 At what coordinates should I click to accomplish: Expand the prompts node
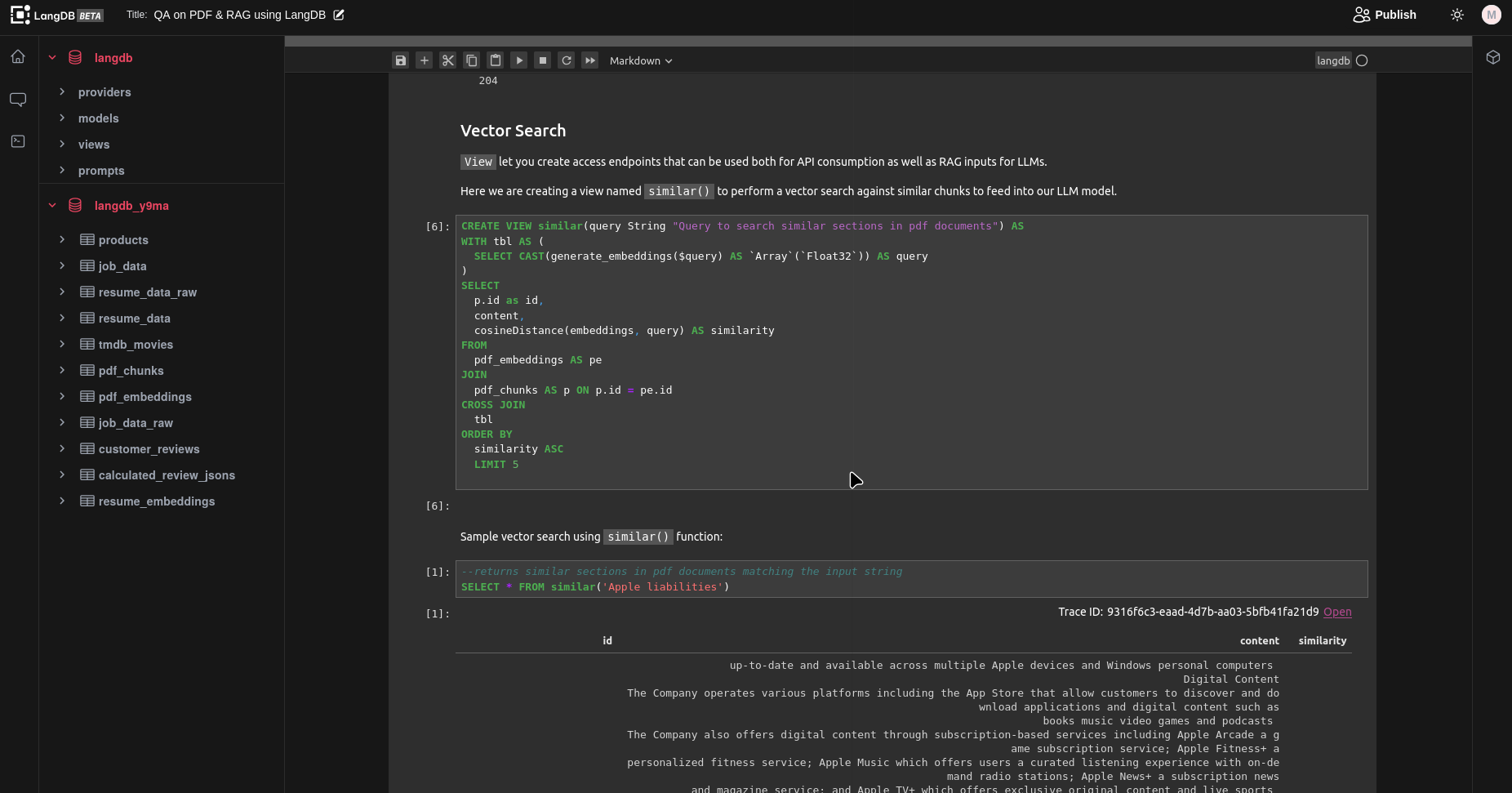62,171
